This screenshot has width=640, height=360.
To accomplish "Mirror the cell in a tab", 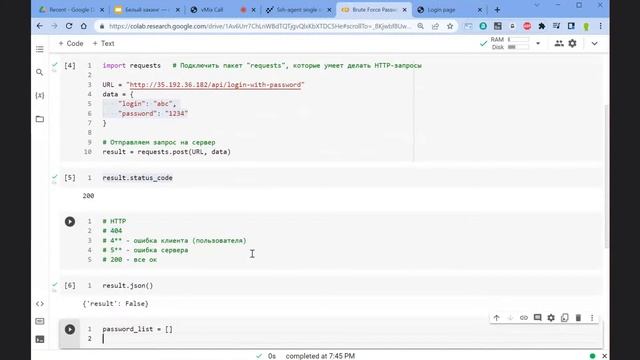I will coord(564,318).
